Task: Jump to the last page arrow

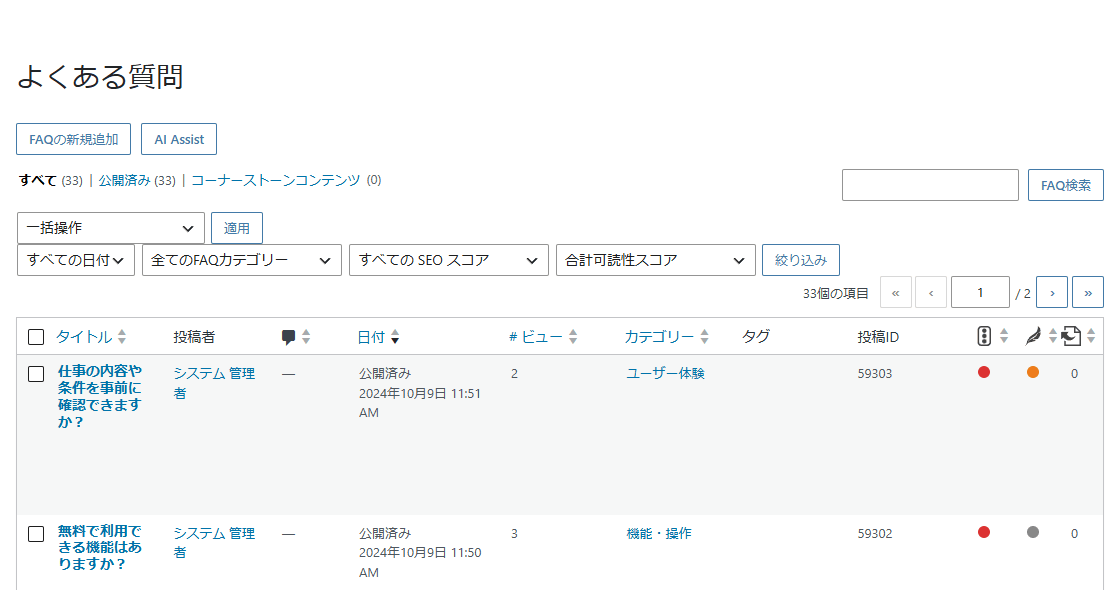Action: [x=1088, y=292]
